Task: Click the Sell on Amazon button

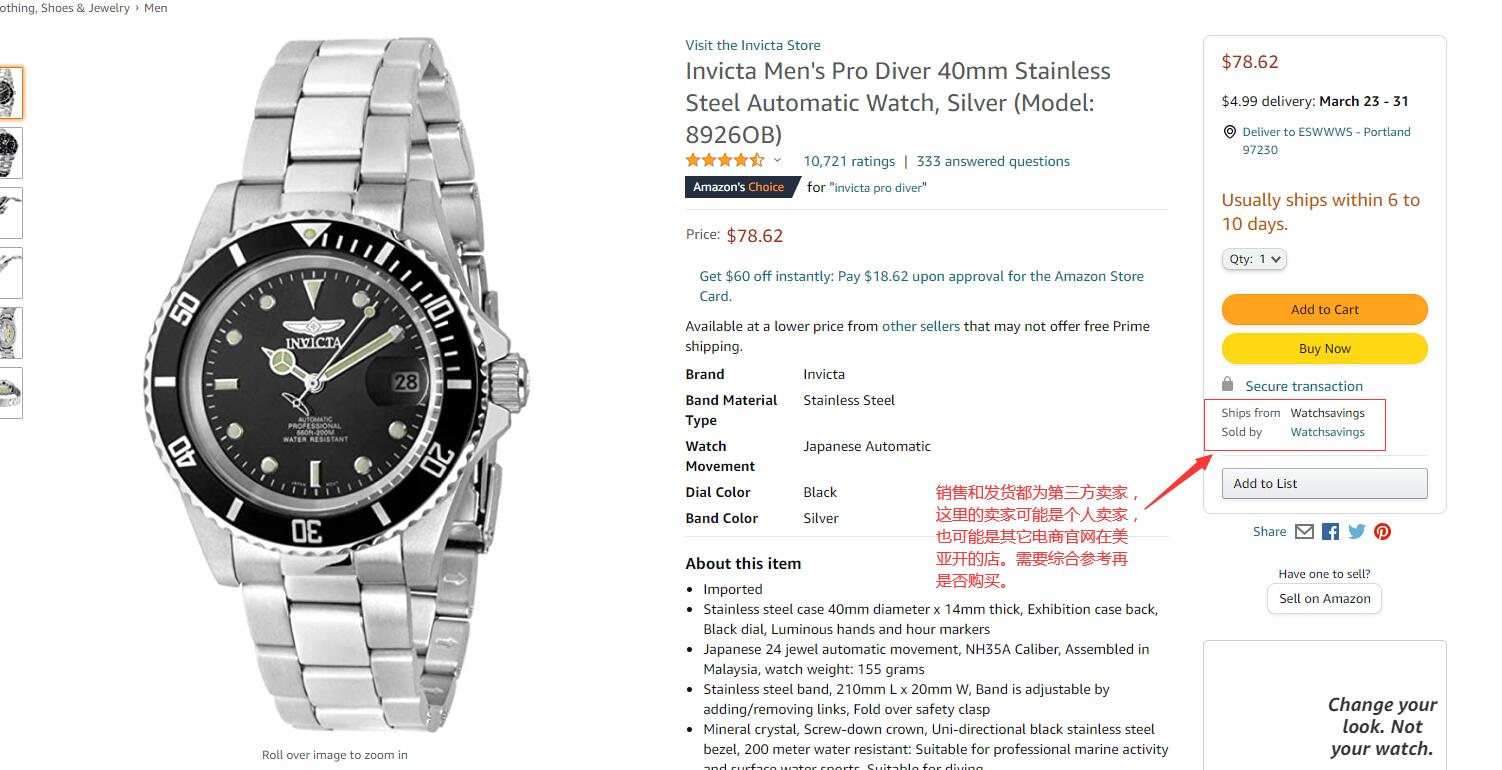Action: pyautogui.click(x=1324, y=599)
